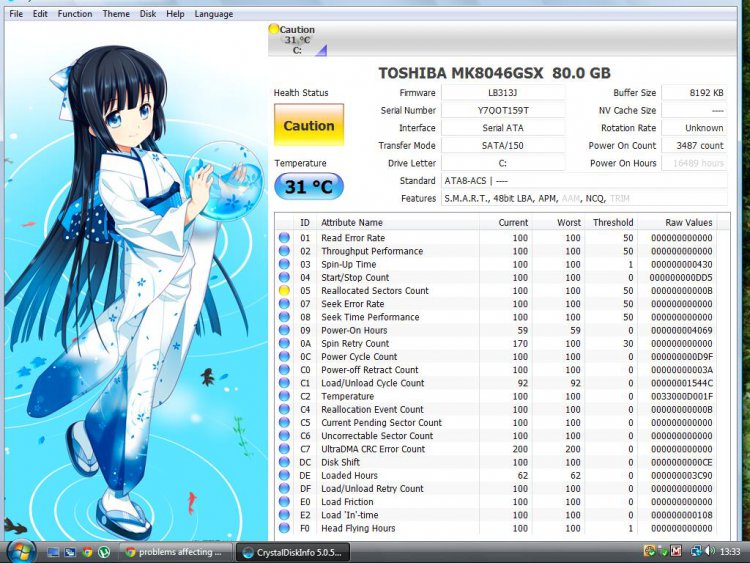
Task: Click the Standard field ATA8-ACS
Action: click(x=584, y=181)
